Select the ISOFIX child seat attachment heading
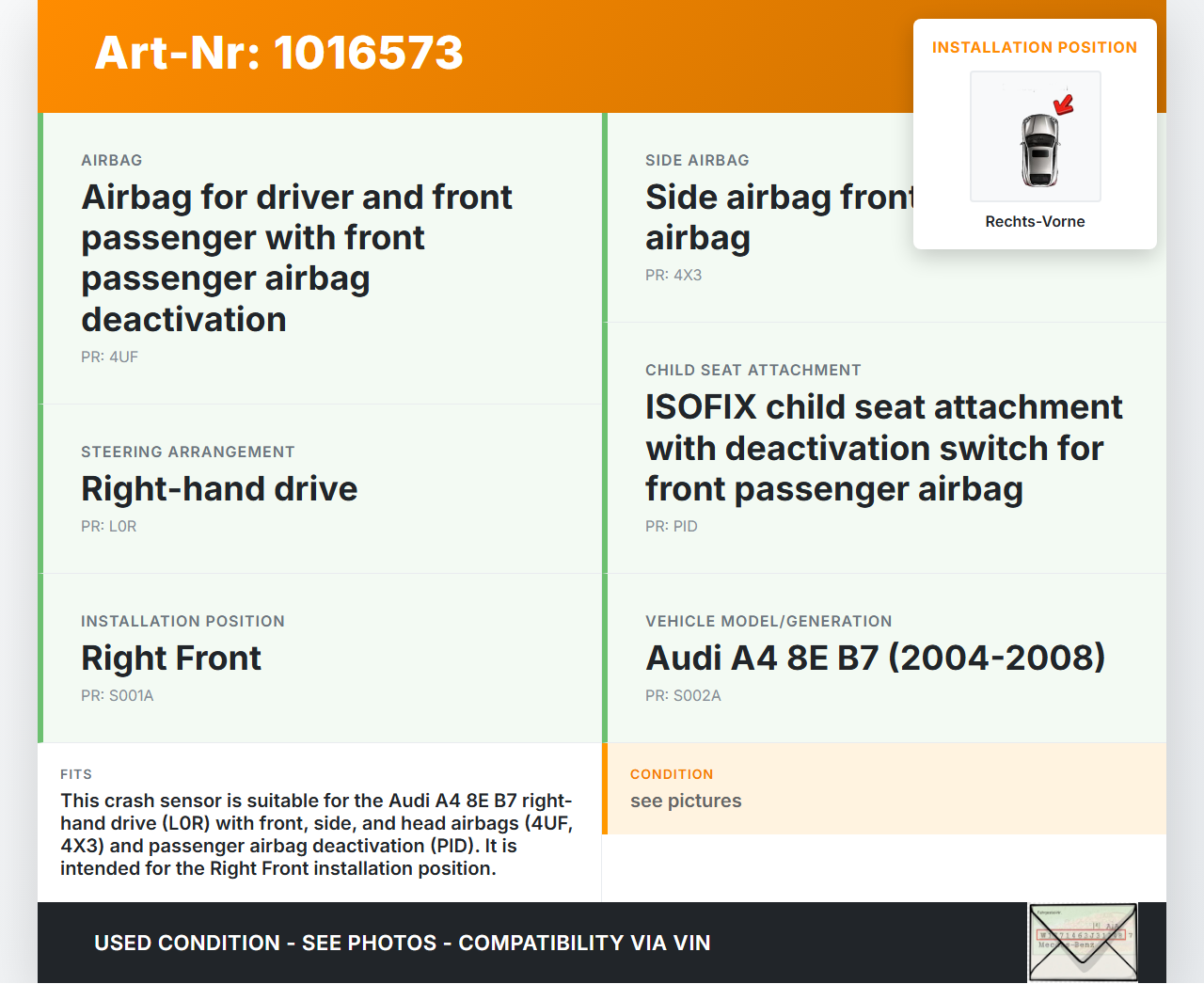 [883, 448]
